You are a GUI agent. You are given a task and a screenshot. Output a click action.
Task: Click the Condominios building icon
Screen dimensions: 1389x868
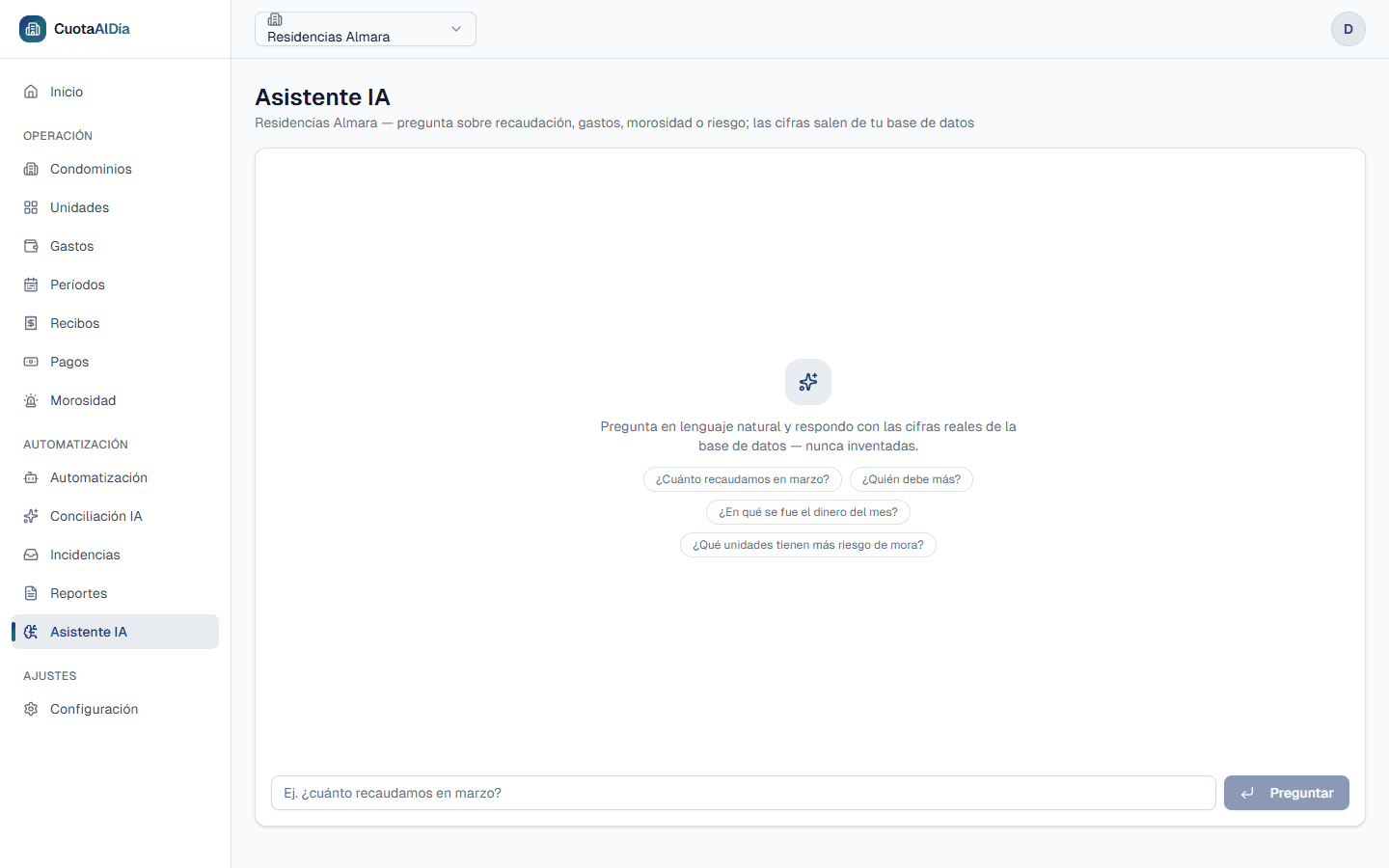point(31,169)
